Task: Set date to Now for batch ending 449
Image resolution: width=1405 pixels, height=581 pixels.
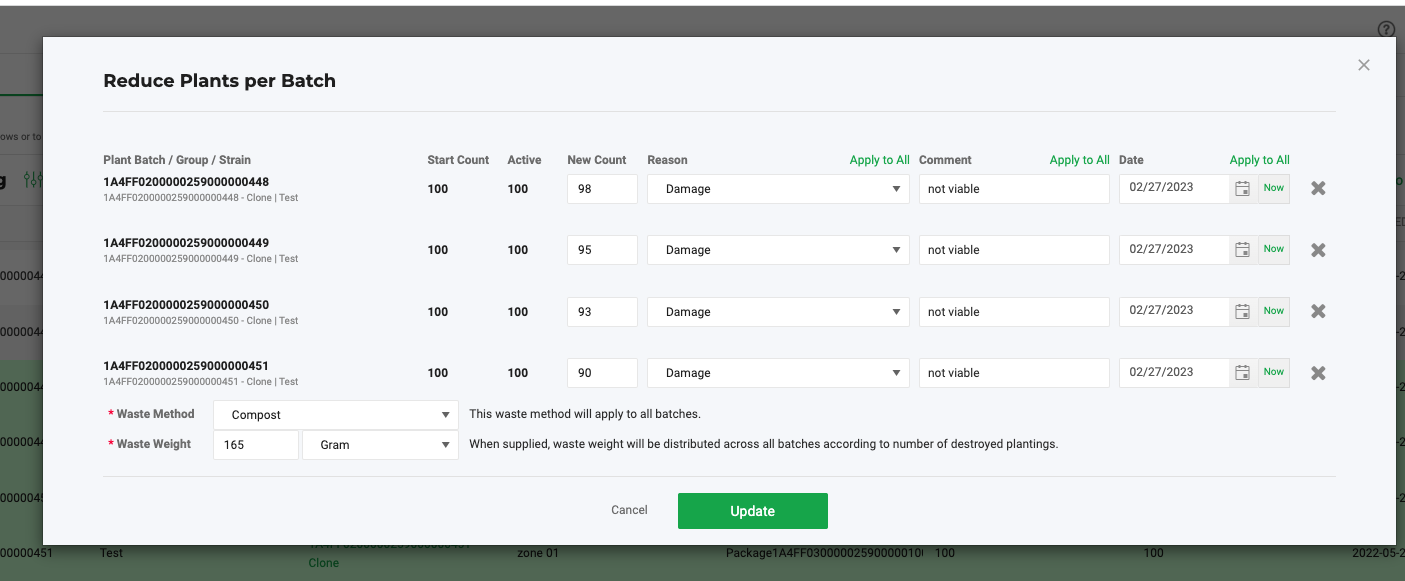Action: [x=1273, y=249]
